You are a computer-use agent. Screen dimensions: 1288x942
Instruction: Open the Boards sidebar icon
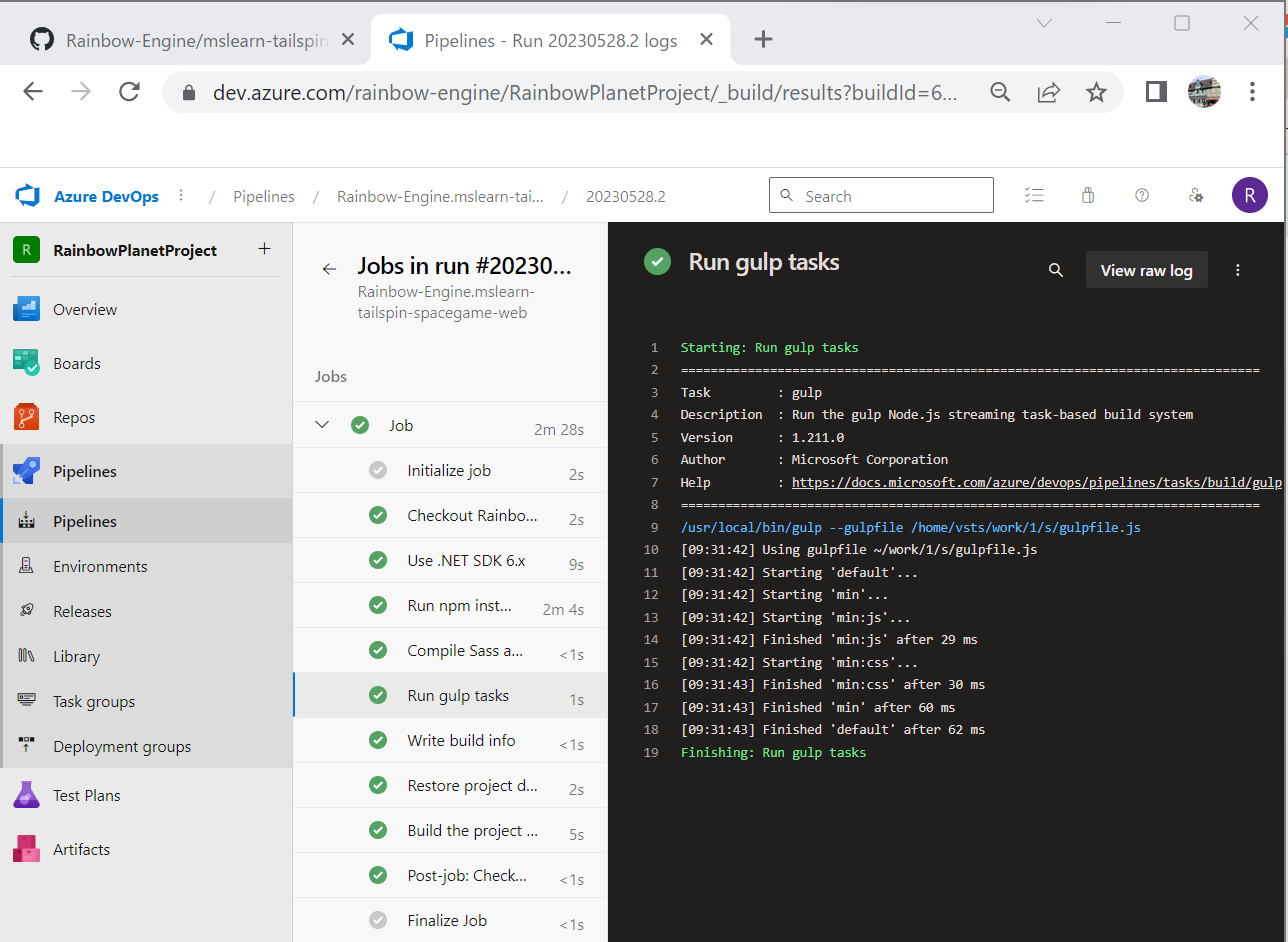(x=26, y=364)
